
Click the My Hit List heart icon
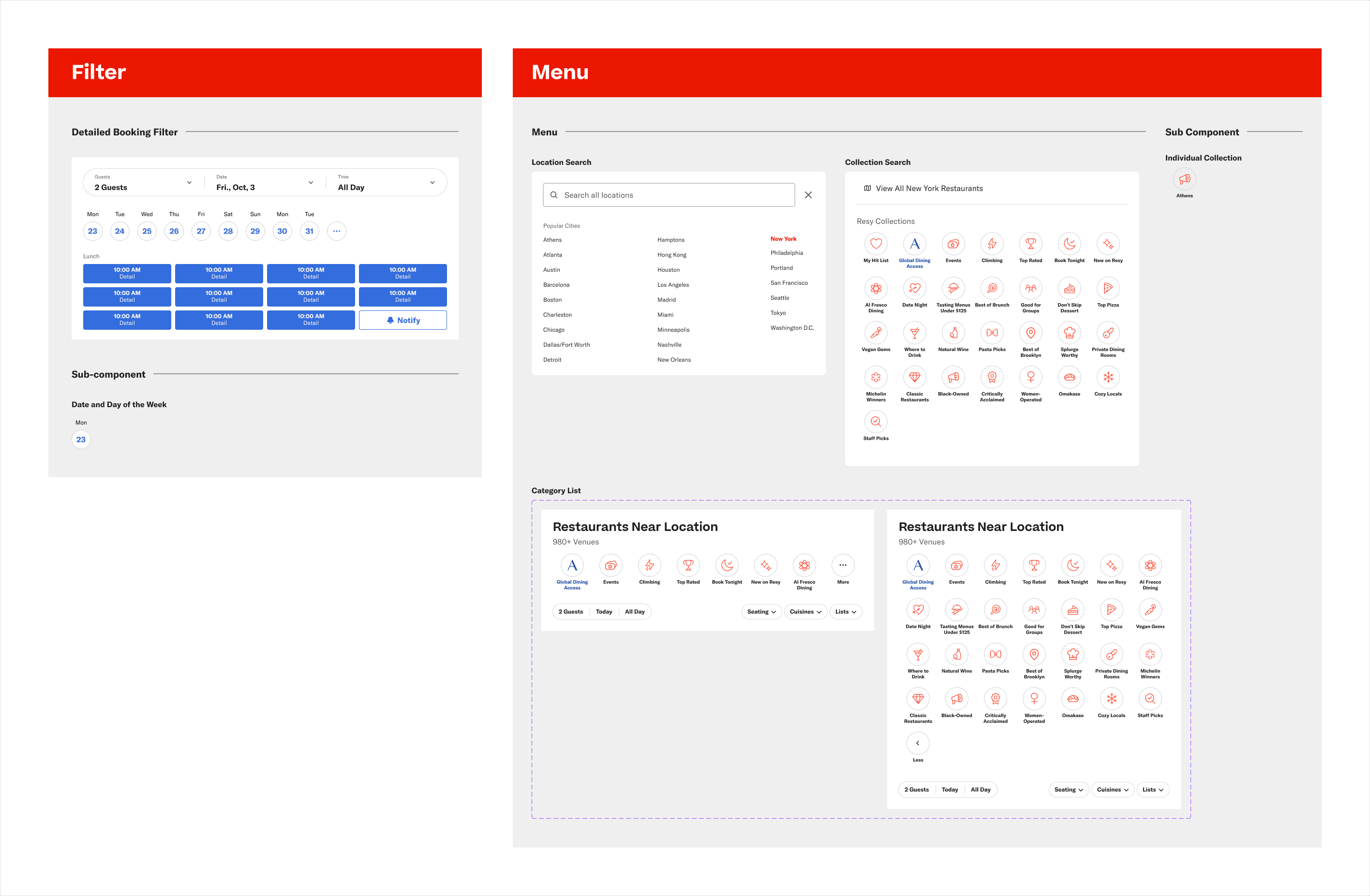coord(876,244)
